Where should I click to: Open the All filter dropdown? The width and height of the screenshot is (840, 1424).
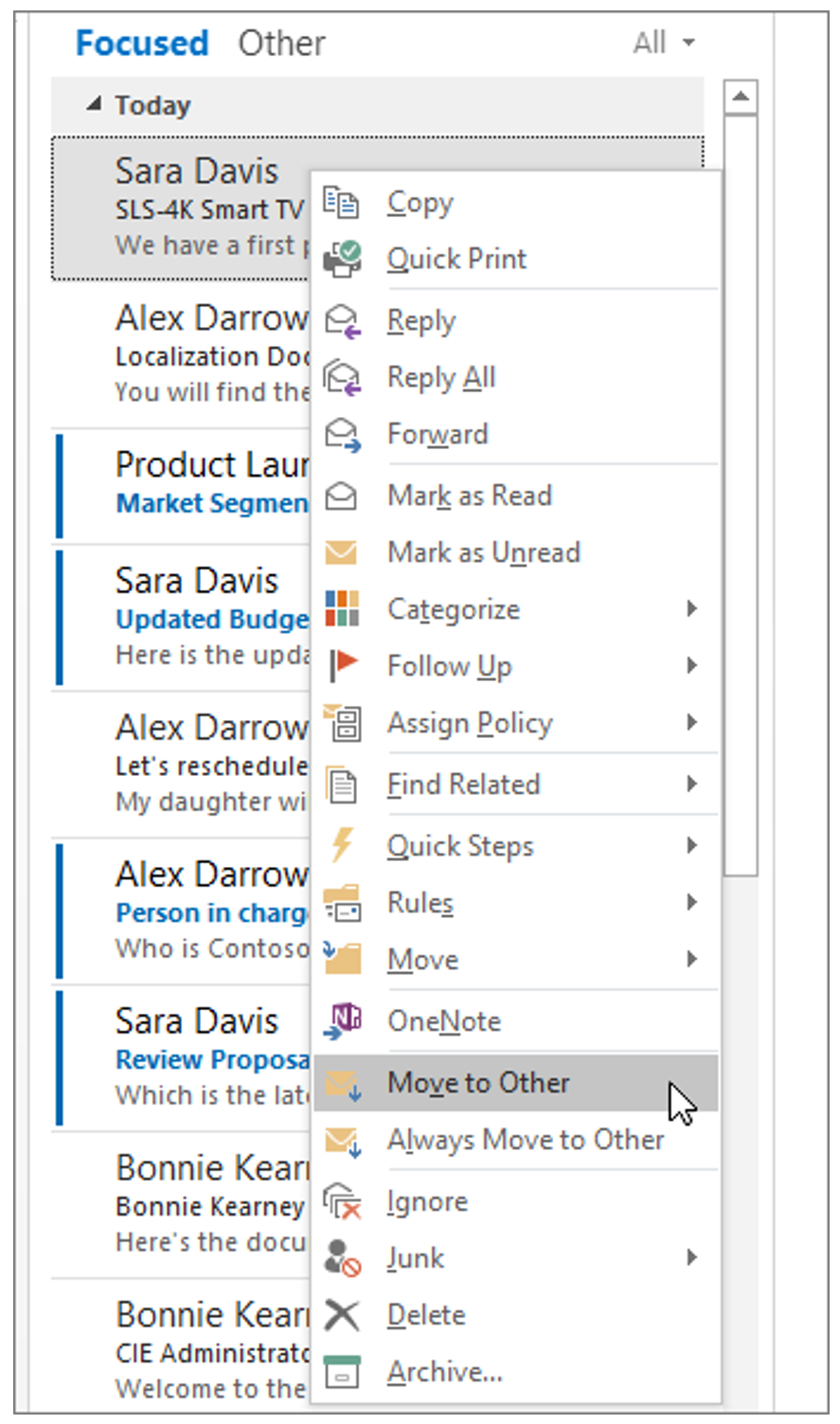[x=664, y=43]
